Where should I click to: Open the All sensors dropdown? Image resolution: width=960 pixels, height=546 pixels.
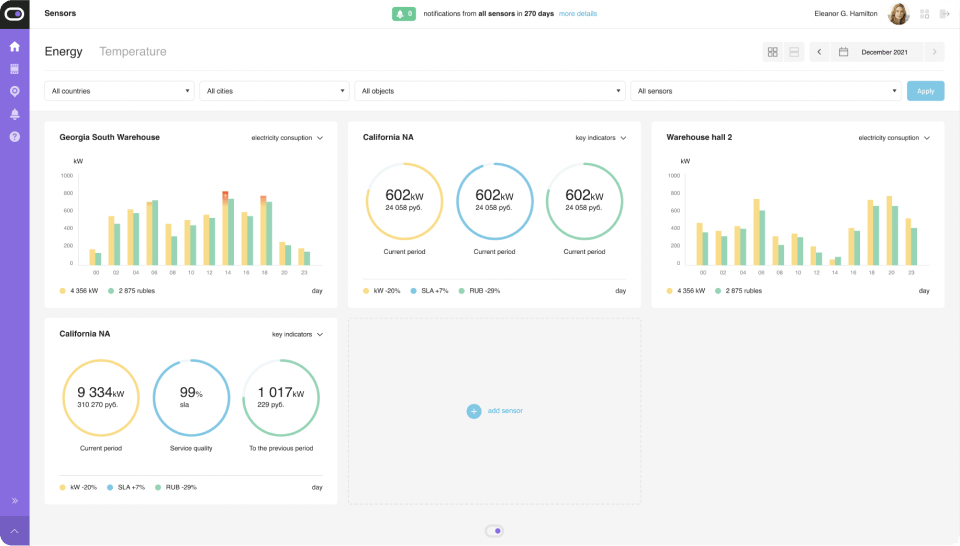coord(765,91)
